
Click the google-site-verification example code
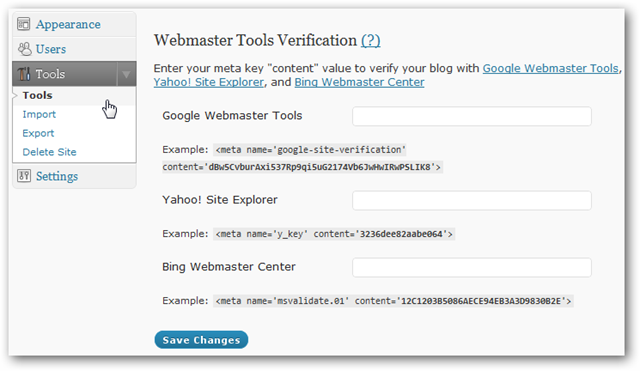(310, 150)
